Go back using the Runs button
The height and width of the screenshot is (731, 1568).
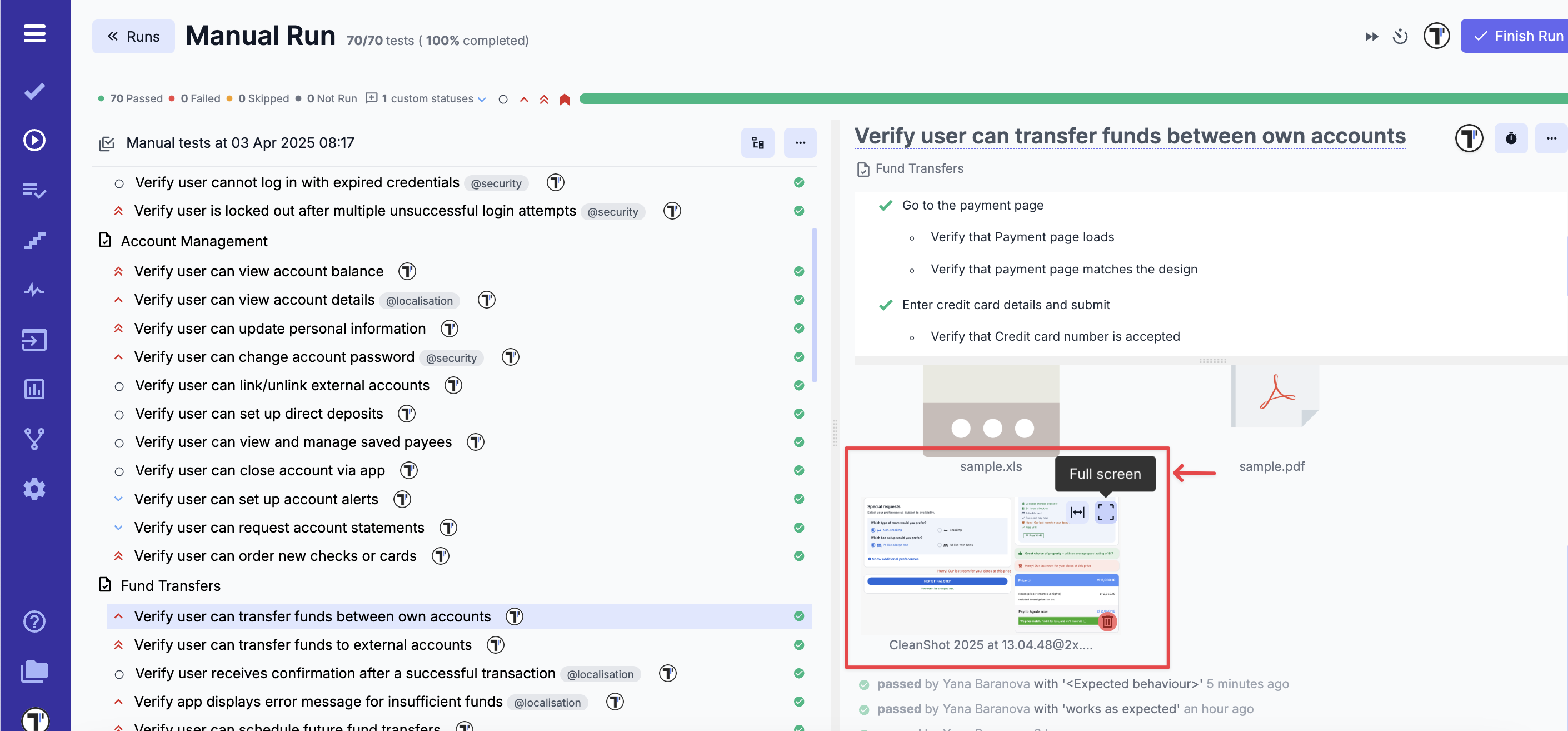point(133,37)
